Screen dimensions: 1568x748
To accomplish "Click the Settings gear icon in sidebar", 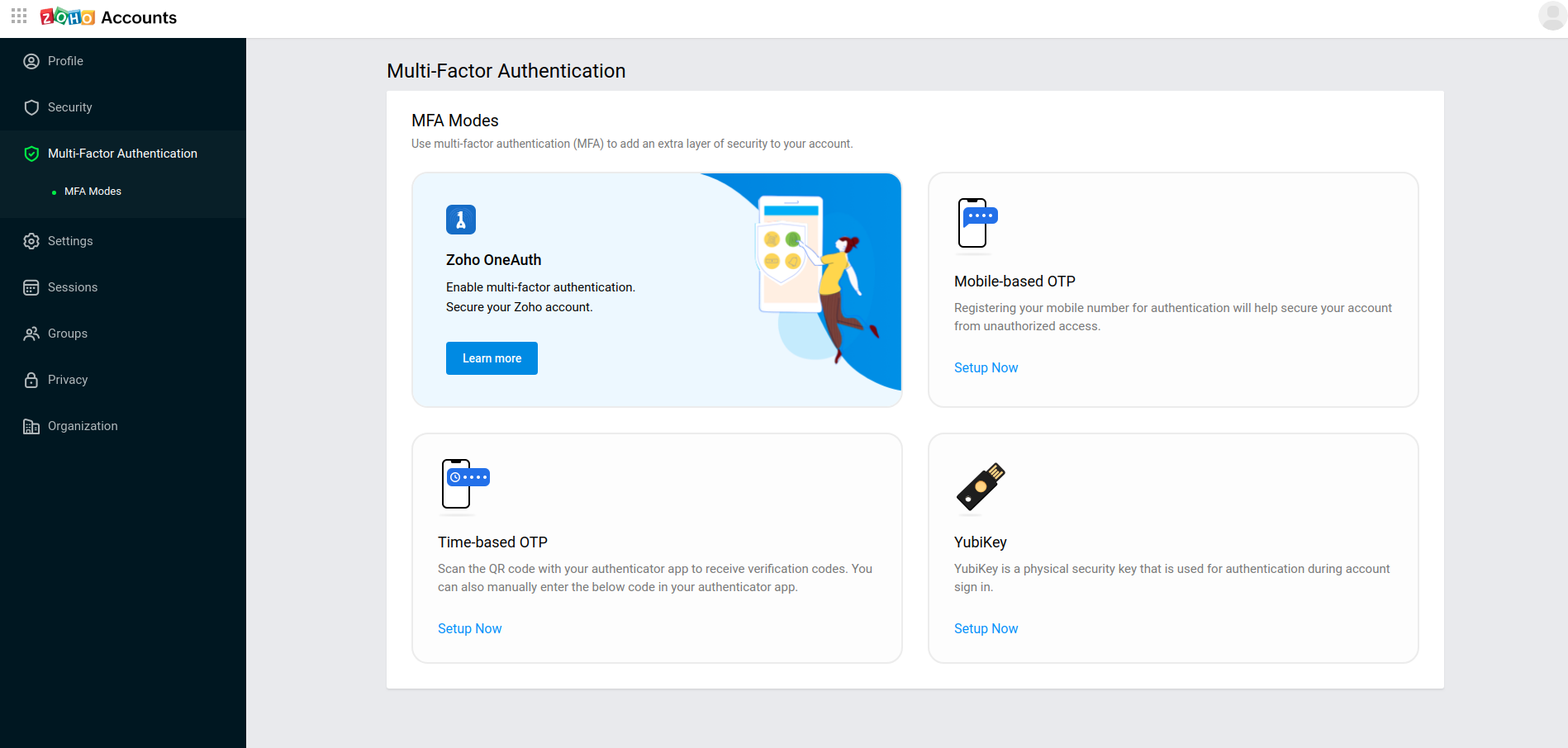I will point(31,241).
